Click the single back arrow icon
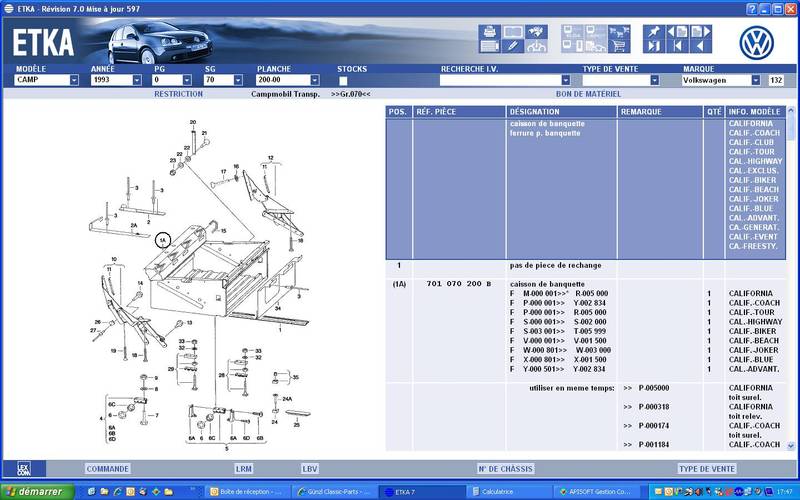Image resolution: width=800 pixels, height=500 pixels. click(701, 46)
